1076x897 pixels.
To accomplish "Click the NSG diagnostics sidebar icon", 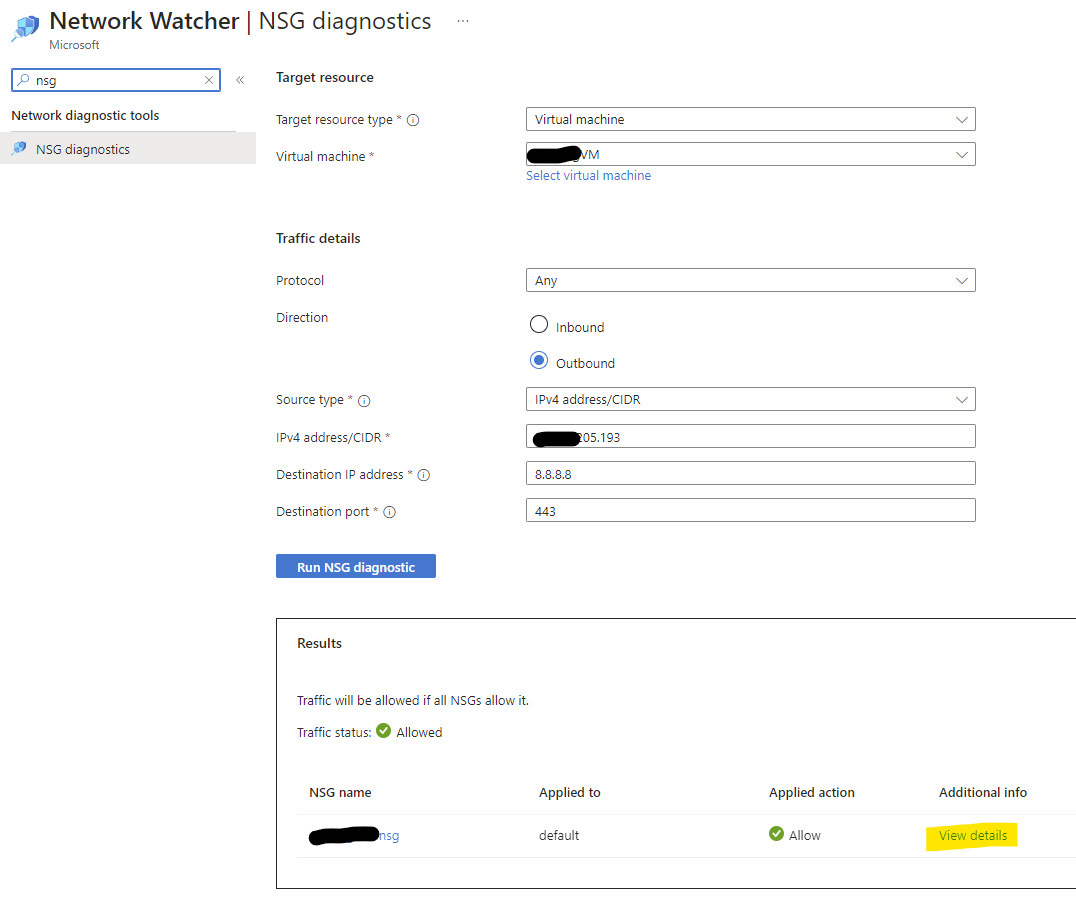I will 20,148.
